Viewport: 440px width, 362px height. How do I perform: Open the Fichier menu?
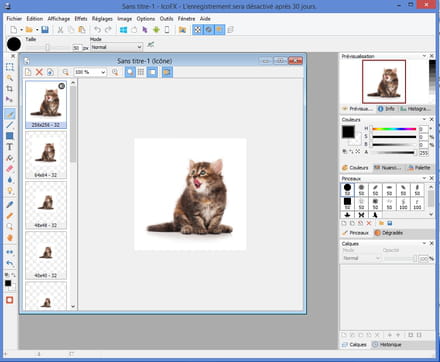pyautogui.click(x=14, y=19)
